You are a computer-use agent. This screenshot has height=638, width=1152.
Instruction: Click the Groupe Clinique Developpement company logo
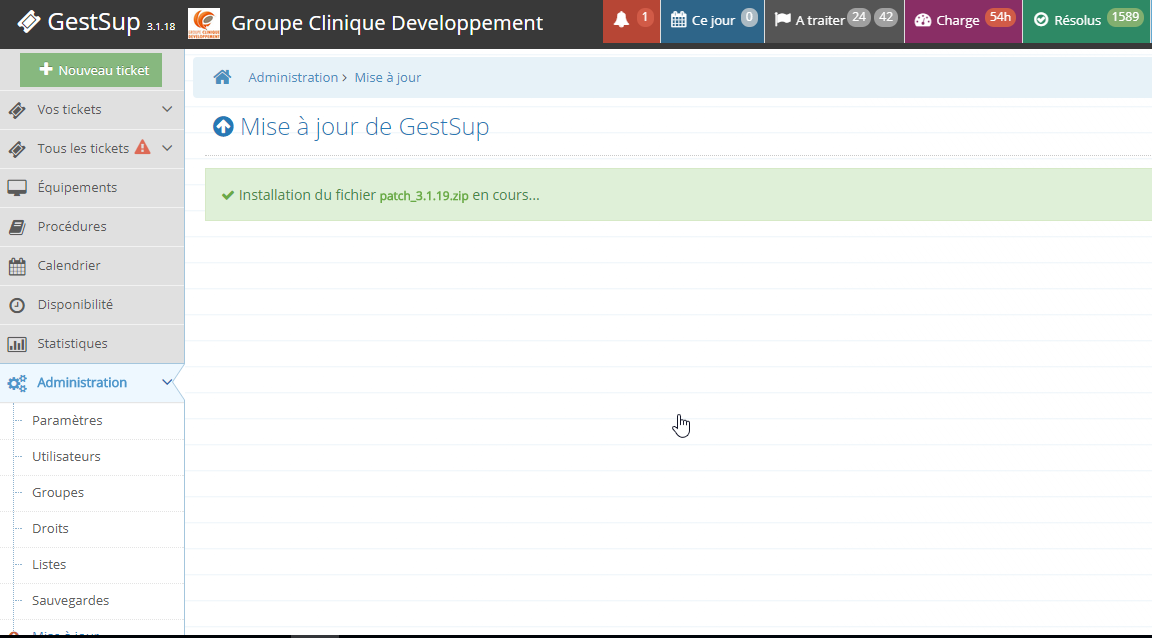pos(204,23)
